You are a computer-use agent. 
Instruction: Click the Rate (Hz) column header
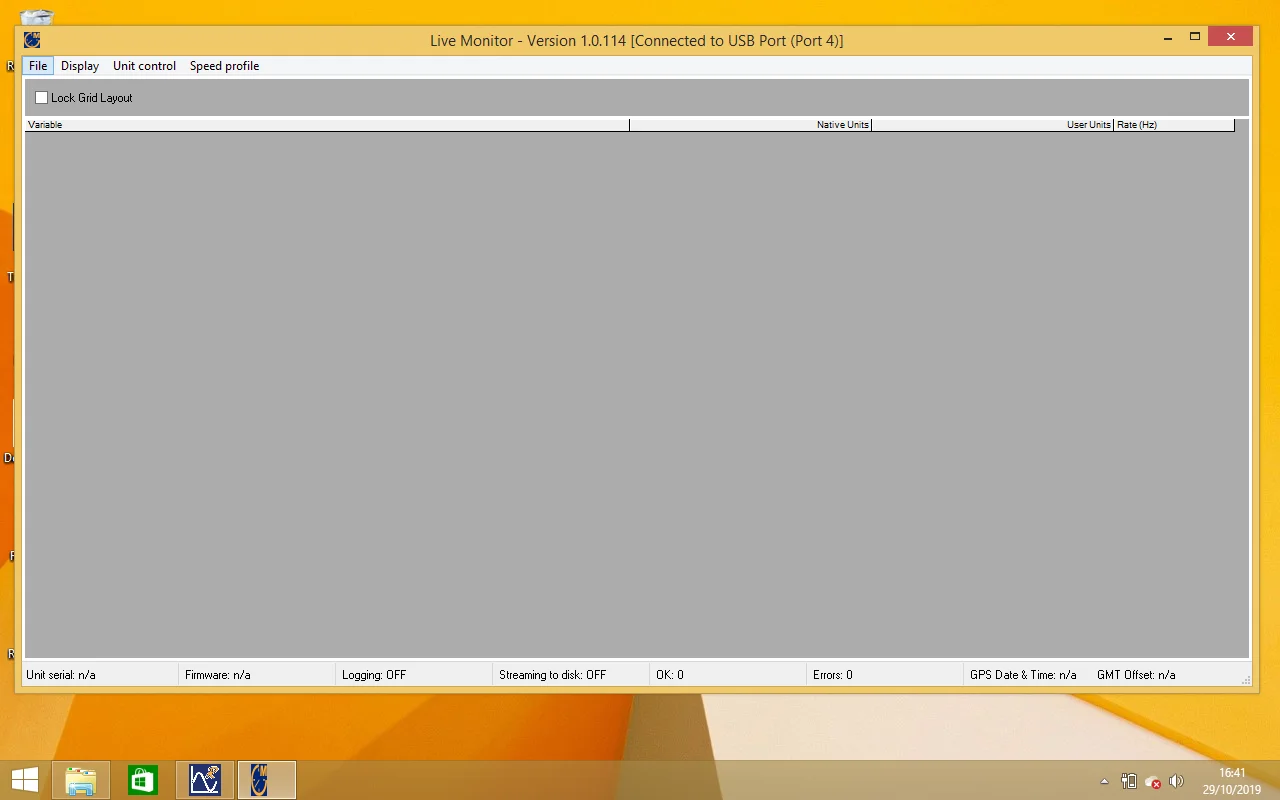(x=1174, y=125)
